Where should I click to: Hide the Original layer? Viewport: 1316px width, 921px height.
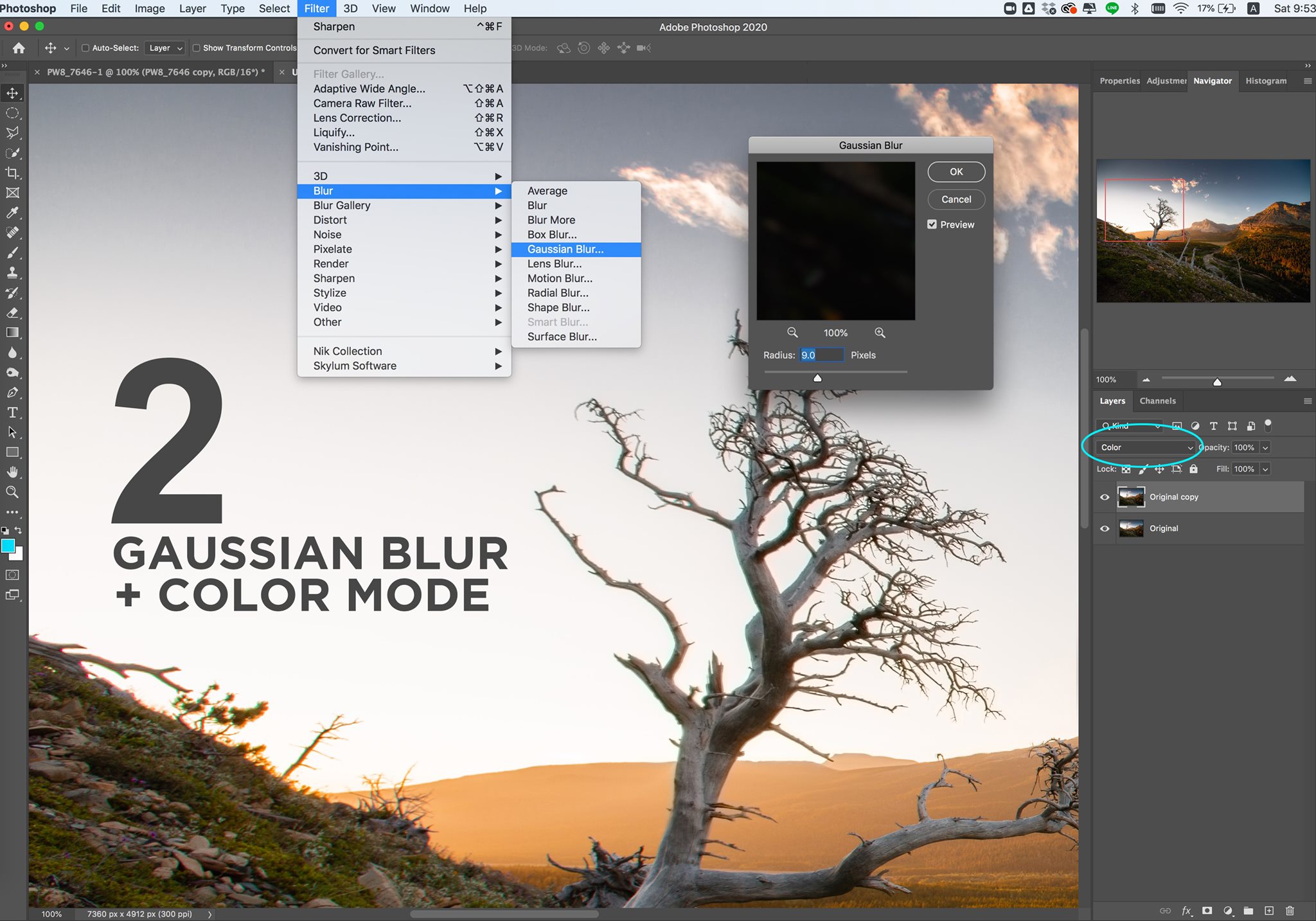[1105, 528]
